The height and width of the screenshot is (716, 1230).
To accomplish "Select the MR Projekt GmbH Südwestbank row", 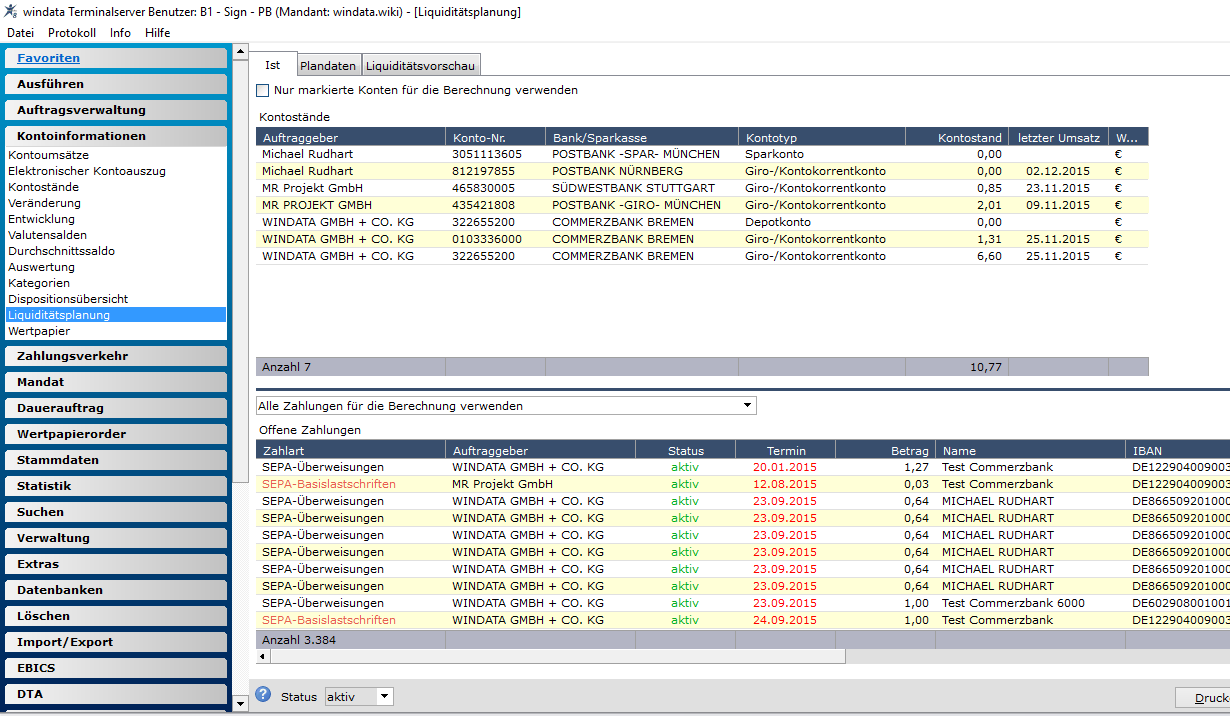I will point(702,188).
